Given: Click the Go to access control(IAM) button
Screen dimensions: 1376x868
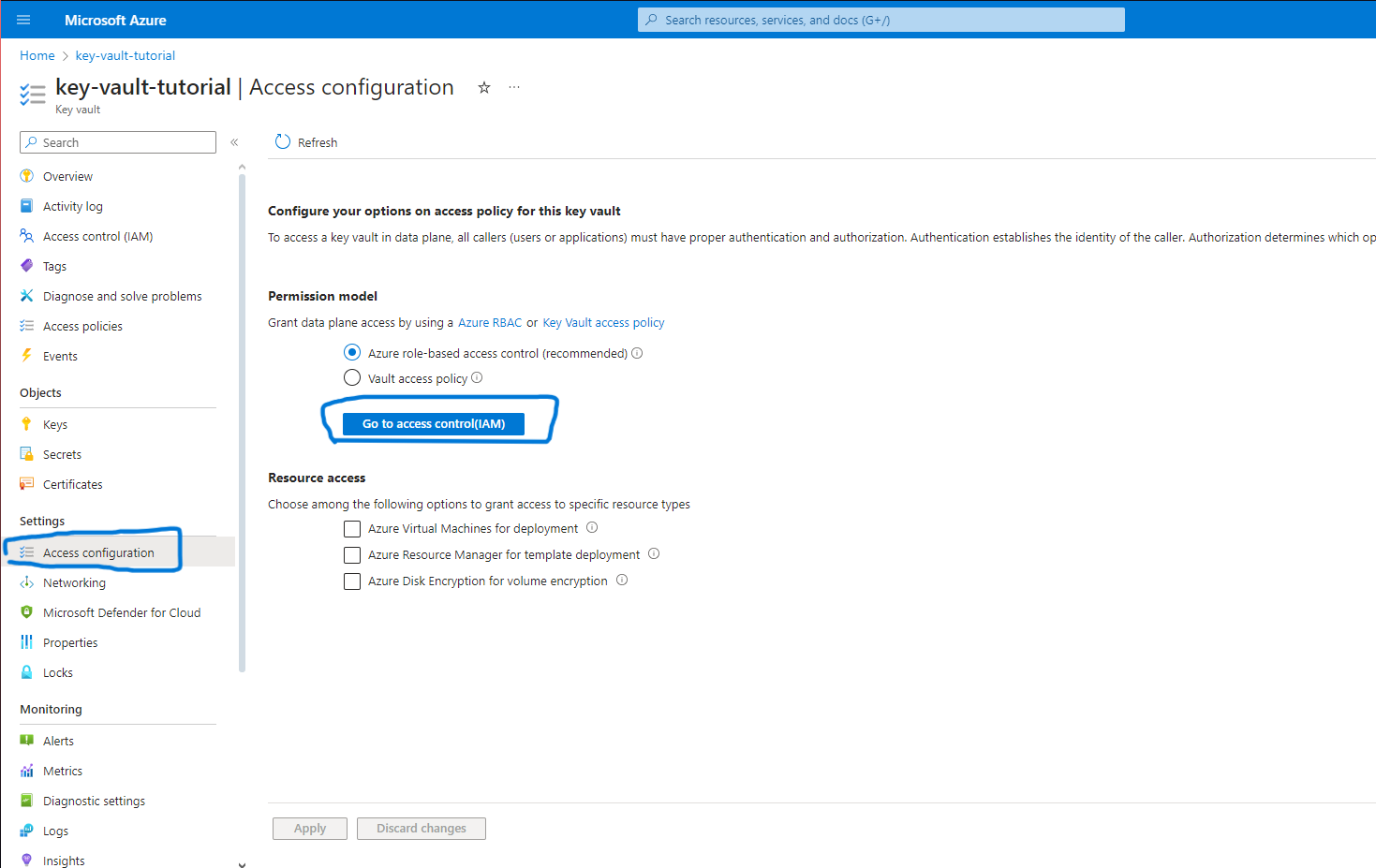Looking at the screenshot, I should (434, 424).
